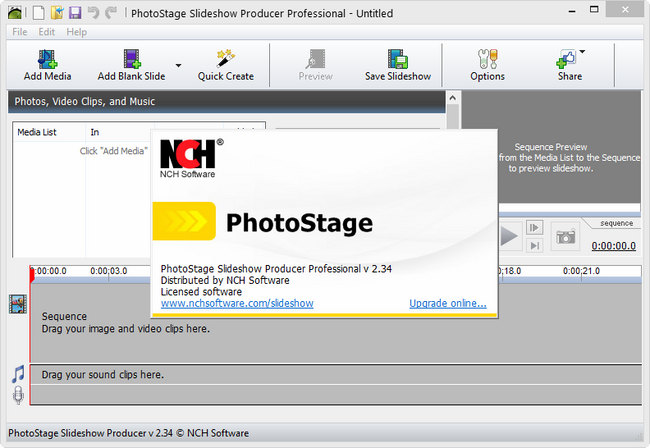Click the yellow PhotoStage arrows logo
Screen dimensions: 650x448
tap(184, 221)
